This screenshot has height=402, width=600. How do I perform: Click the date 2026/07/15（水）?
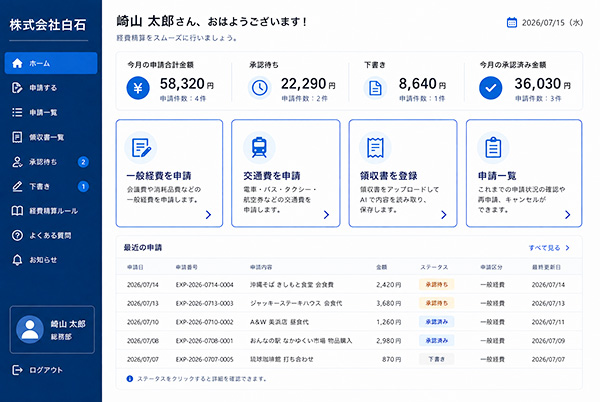[553, 23]
